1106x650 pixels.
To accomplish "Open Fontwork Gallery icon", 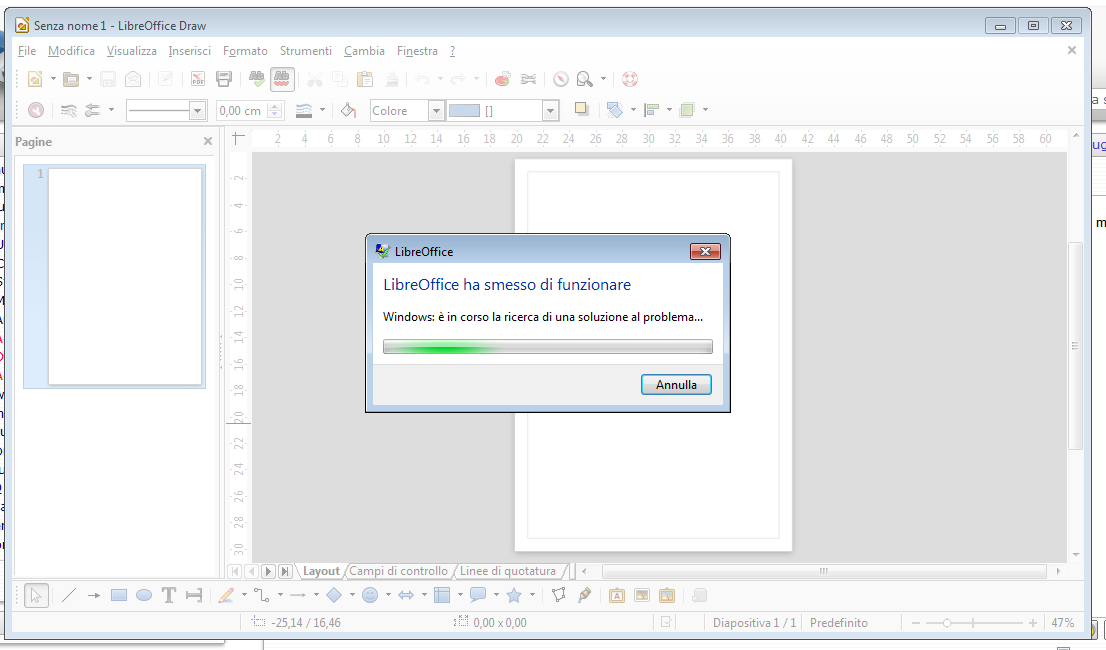I will click(x=616, y=596).
